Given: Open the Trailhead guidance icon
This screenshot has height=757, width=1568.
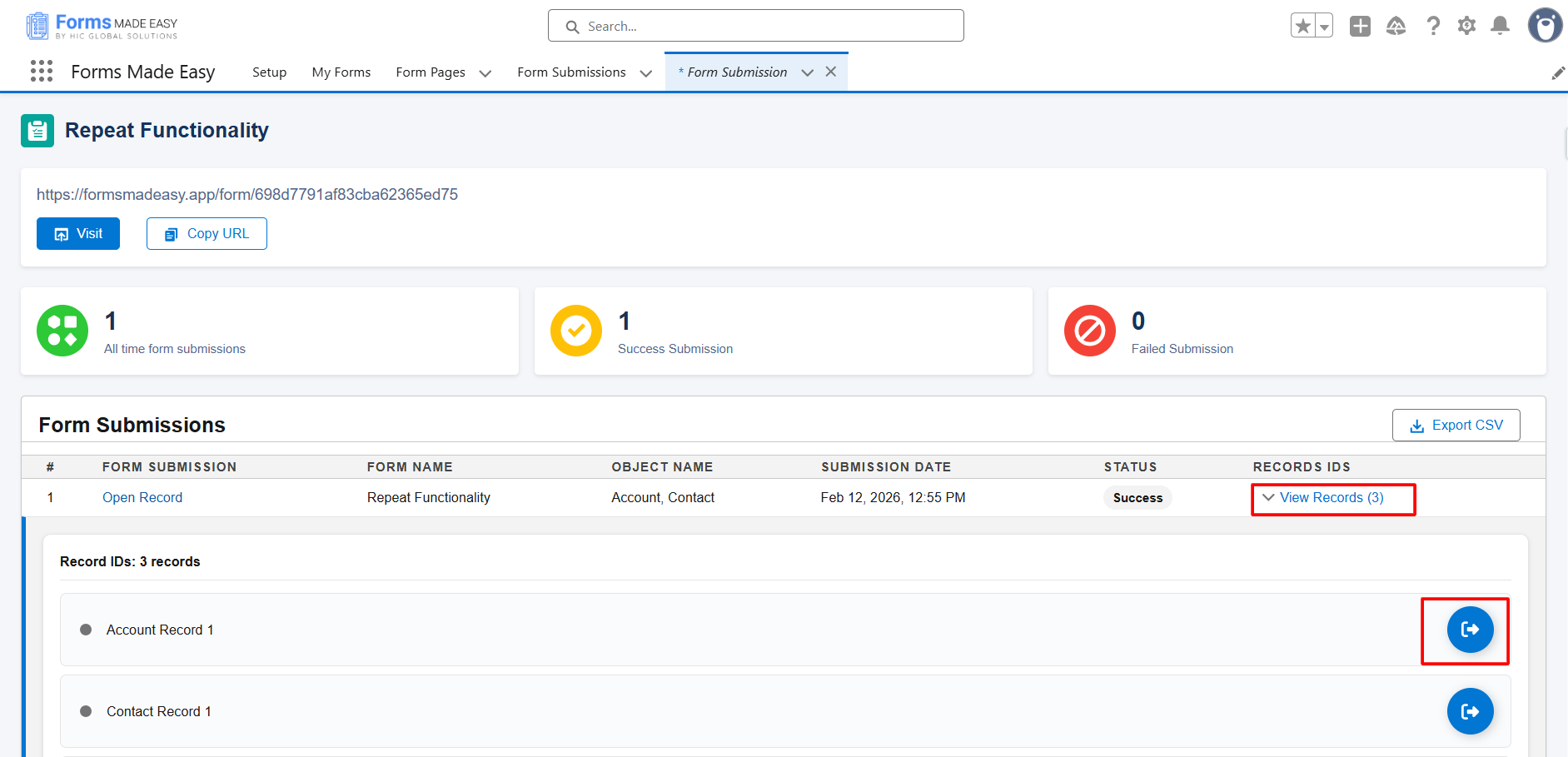Looking at the screenshot, I should [1396, 27].
